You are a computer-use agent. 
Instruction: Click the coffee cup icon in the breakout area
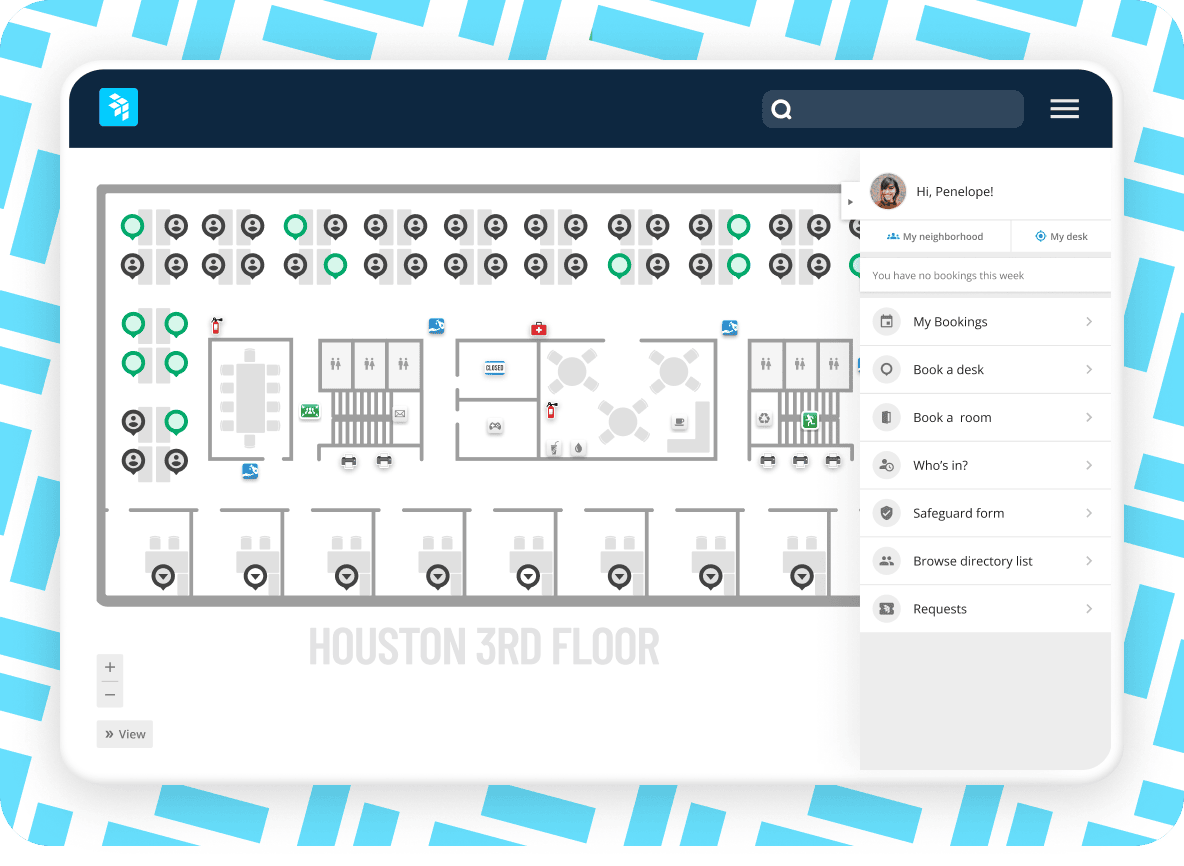click(679, 421)
